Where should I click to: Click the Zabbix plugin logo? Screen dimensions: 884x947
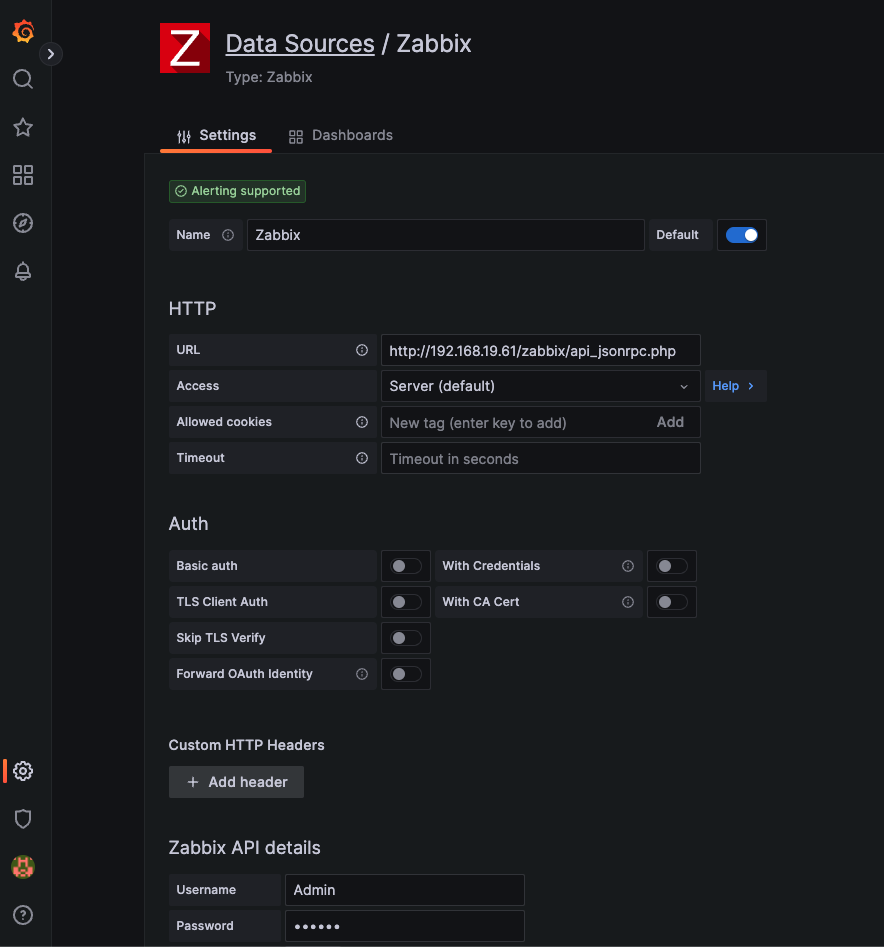(x=185, y=48)
